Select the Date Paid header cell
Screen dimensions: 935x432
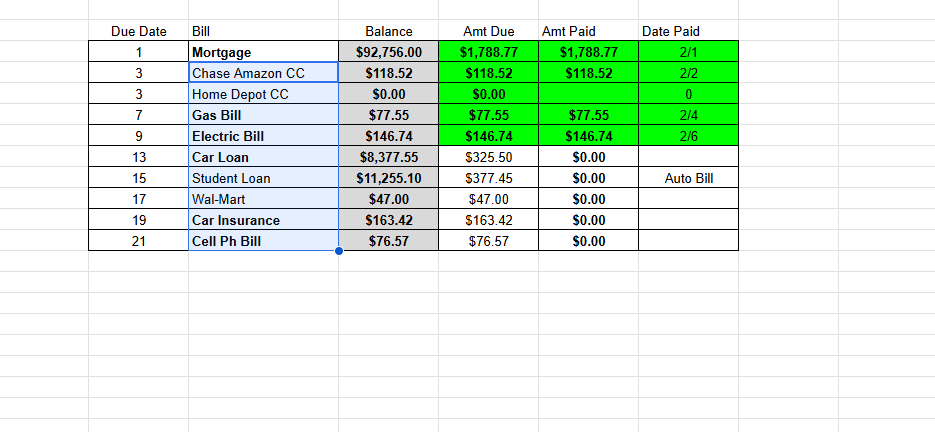688,31
